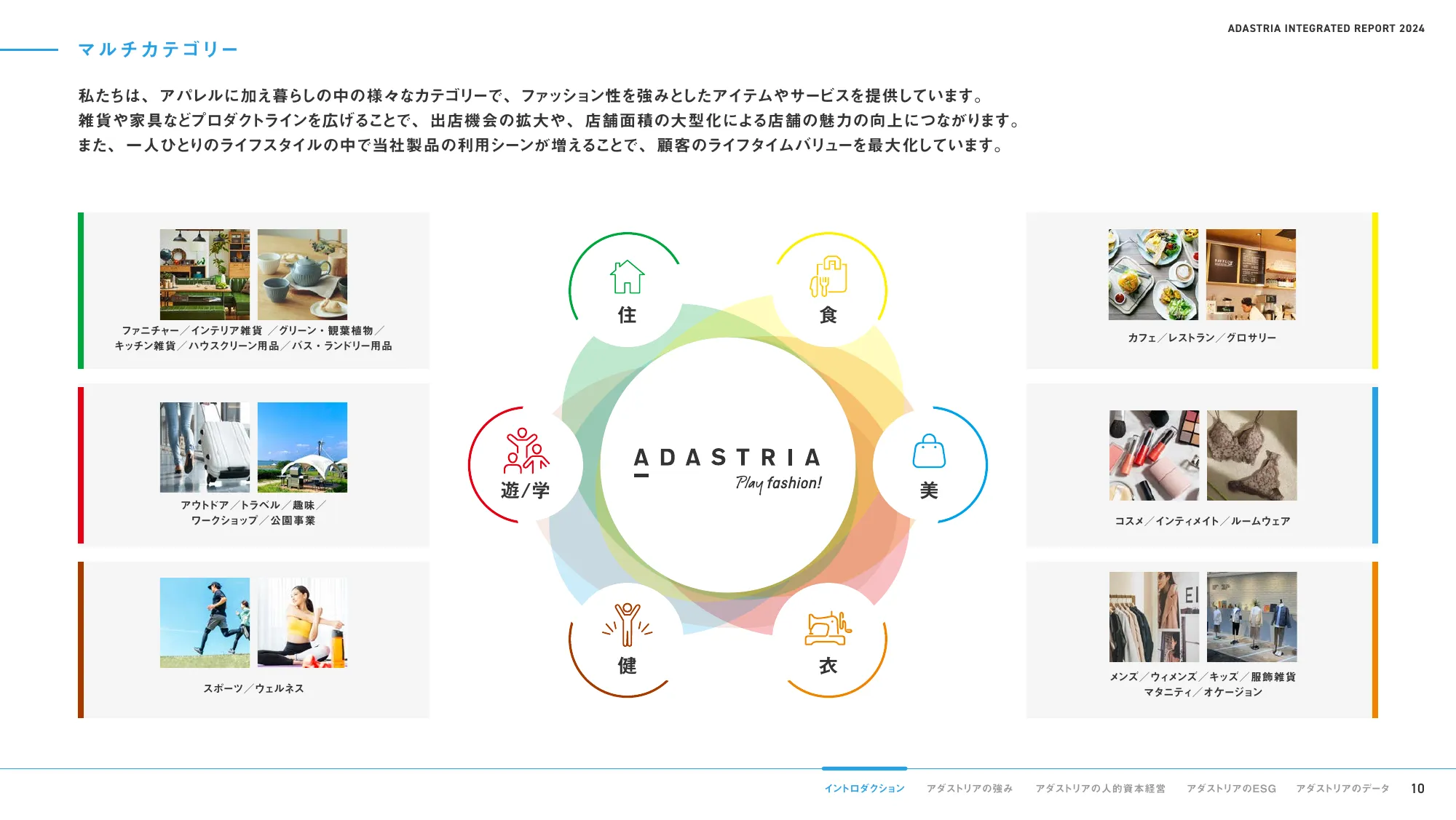
Task: Open the アダストリアの人的資本経営 tab
Action: tap(1100, 789)
